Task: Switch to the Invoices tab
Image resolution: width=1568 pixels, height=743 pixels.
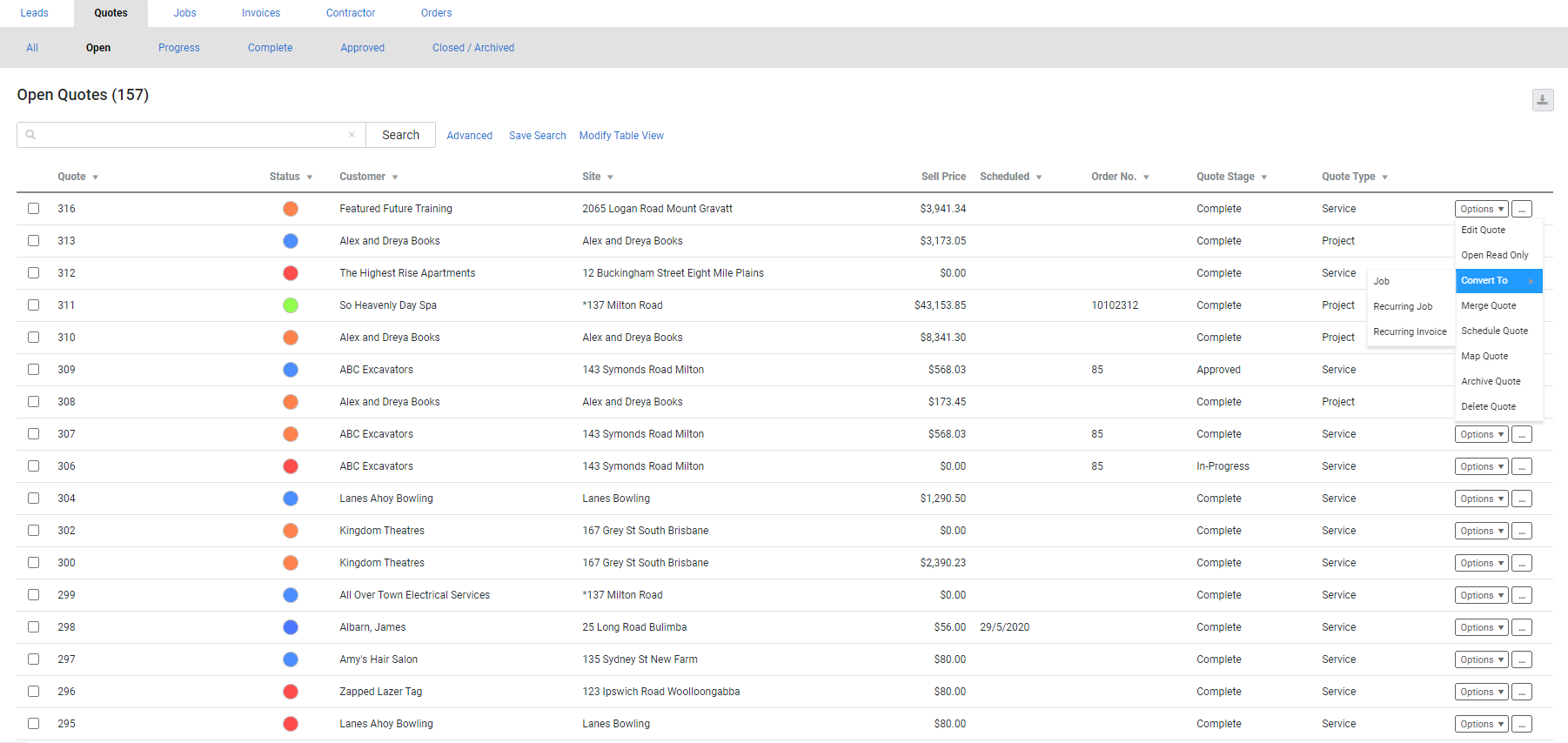Action: [261, 13]
